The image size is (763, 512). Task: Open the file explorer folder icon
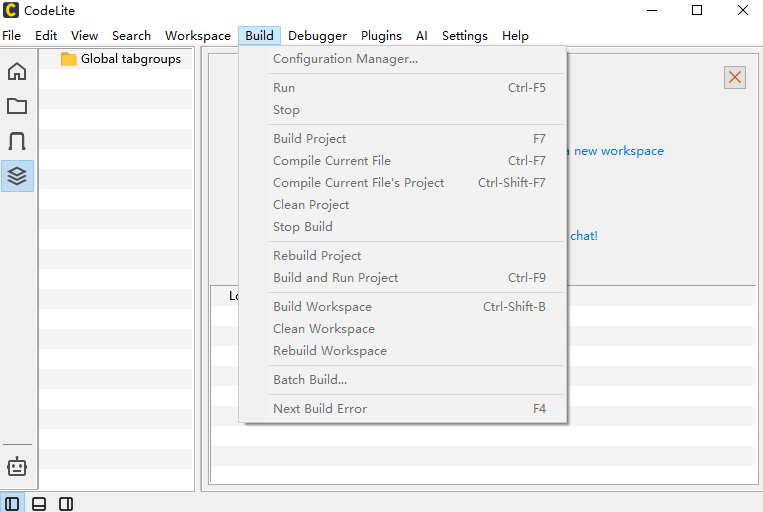17,106
